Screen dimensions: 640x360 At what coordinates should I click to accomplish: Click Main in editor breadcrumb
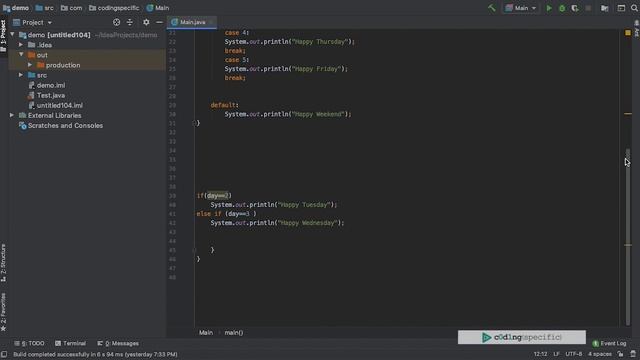(206, 333)
